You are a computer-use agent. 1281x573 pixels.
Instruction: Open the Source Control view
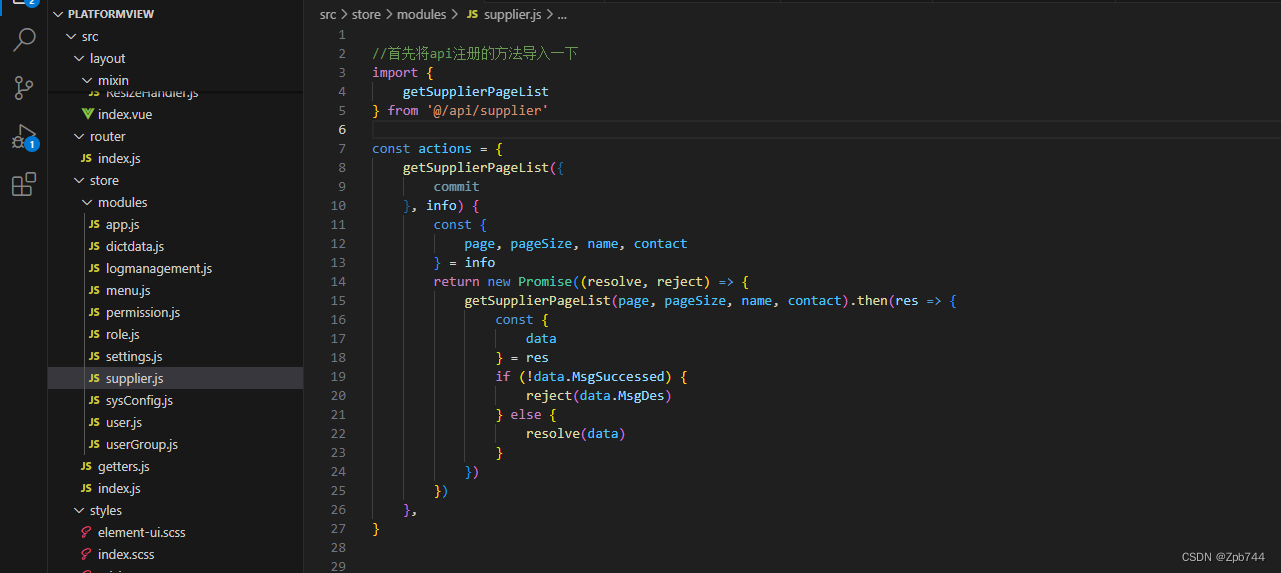pos(24,88)
